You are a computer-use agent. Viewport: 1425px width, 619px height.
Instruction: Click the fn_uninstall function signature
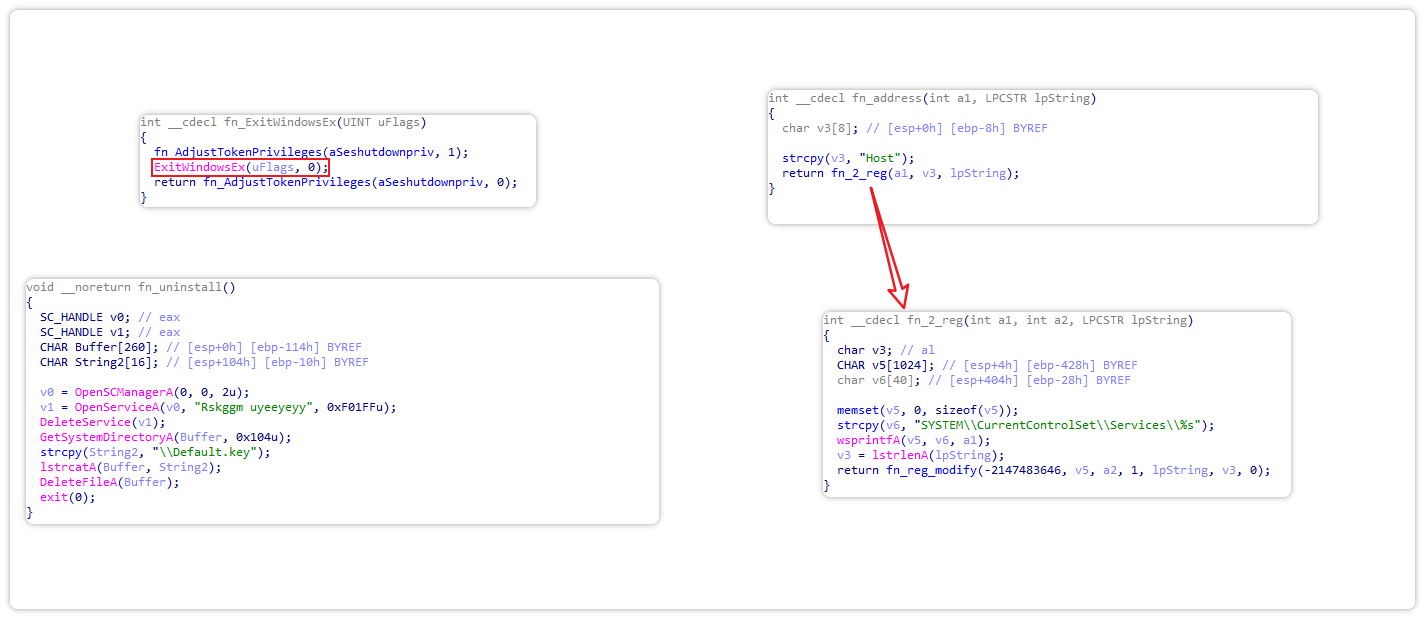click(131, 287)
